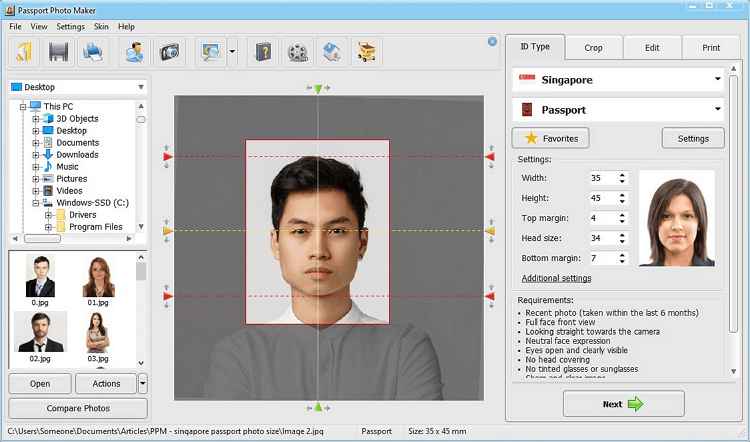This screenshot has width=750, height=442.
Task: Click the left red top-of-head marker arrow
Action: coord(167,157)
